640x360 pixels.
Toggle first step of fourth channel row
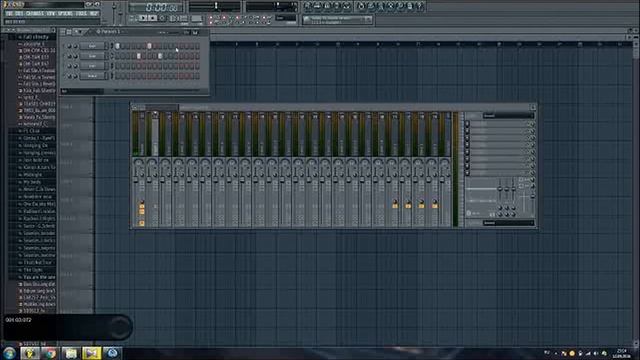(118, 76)
